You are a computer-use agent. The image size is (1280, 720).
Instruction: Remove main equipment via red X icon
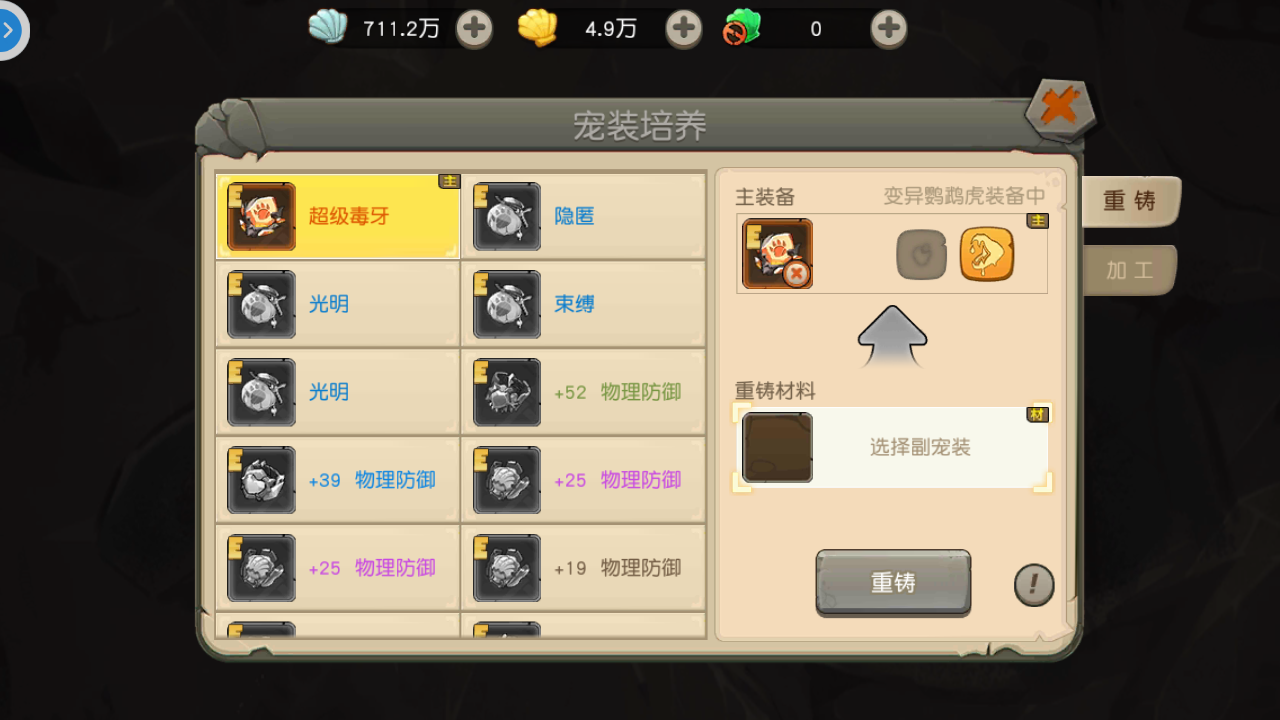796,273
